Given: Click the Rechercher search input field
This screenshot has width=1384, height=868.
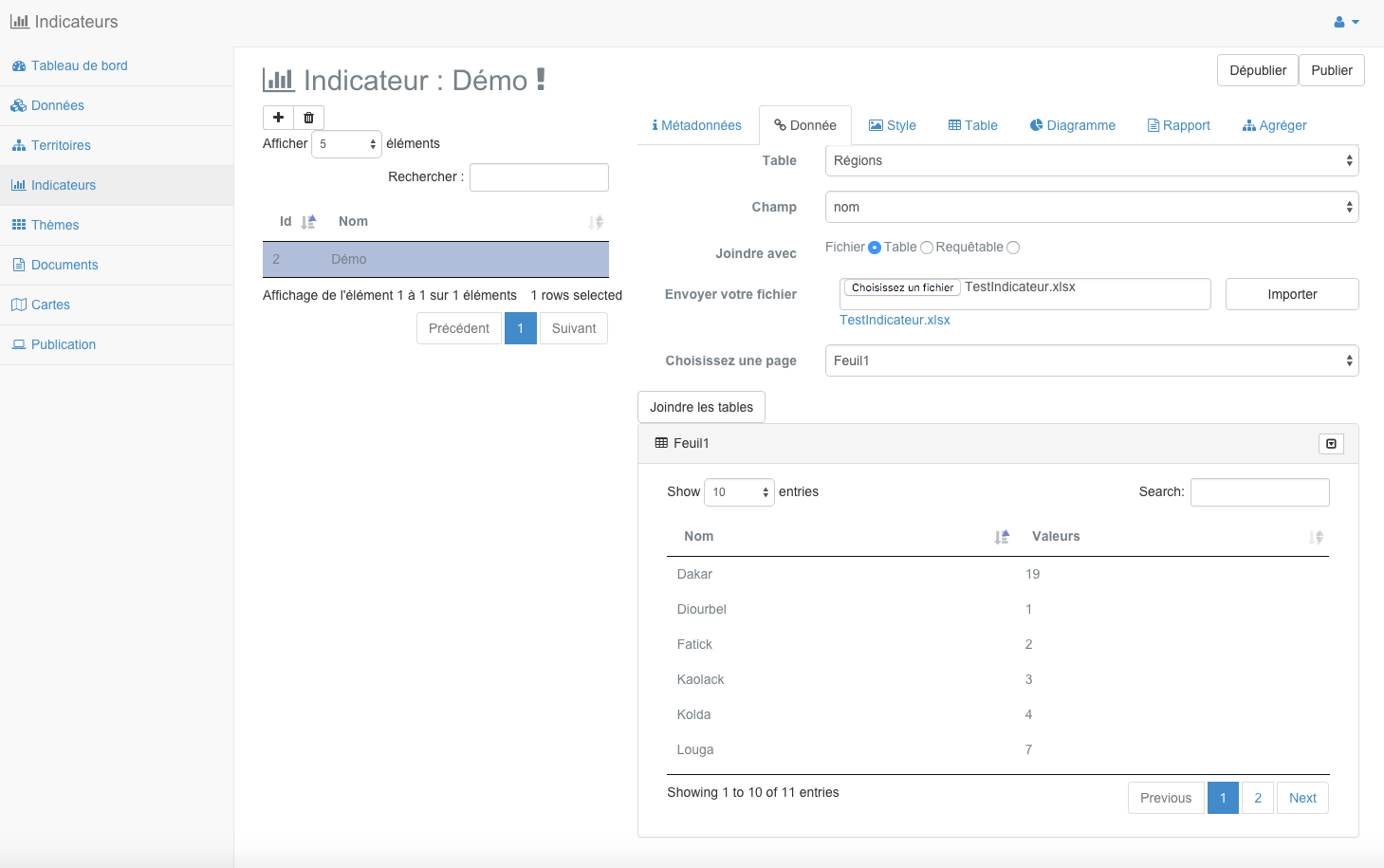Looking at the screenshot, I should coord(539,177).
